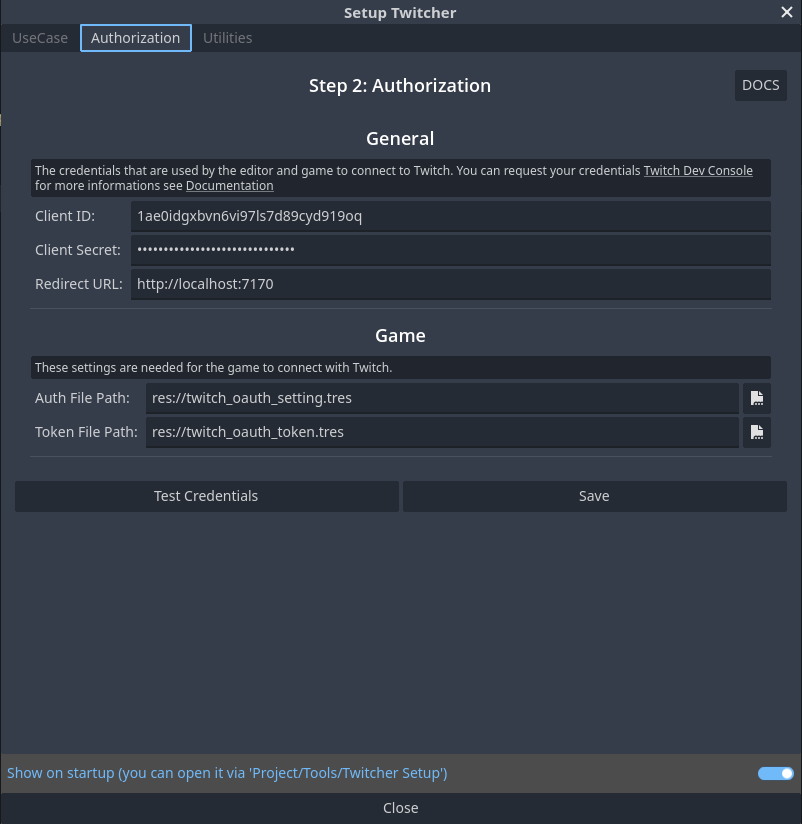Select the Authorization tab
The height and width of the screenshot is (824, 802).
point(135,38)
